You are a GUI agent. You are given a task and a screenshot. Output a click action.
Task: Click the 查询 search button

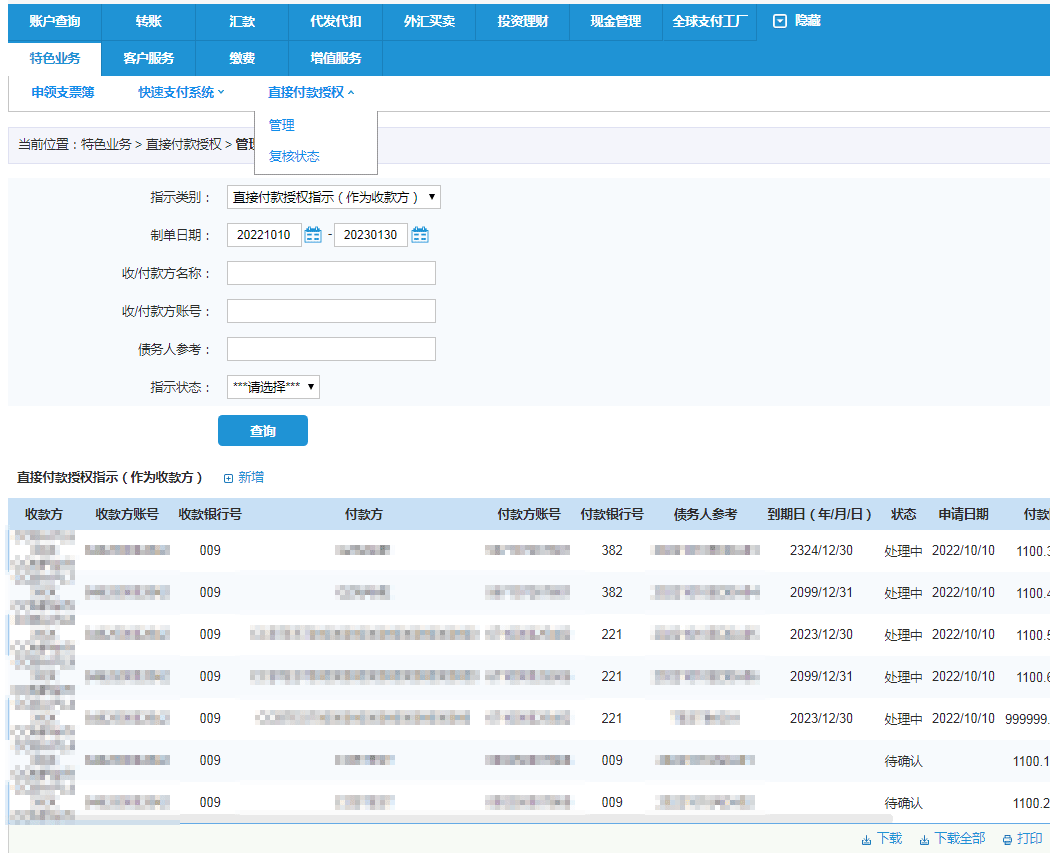[263, 431]
